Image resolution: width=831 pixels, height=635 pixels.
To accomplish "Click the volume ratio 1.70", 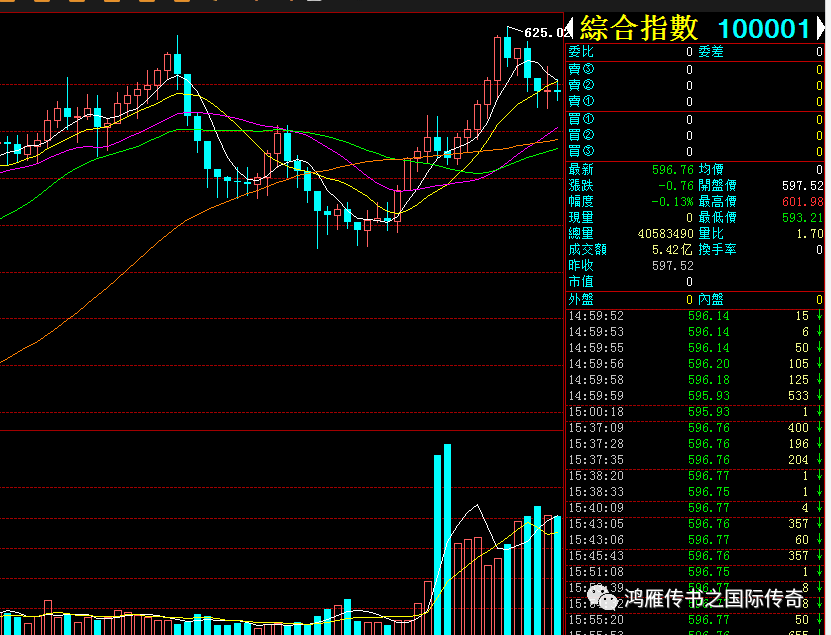I will [810, 234].
